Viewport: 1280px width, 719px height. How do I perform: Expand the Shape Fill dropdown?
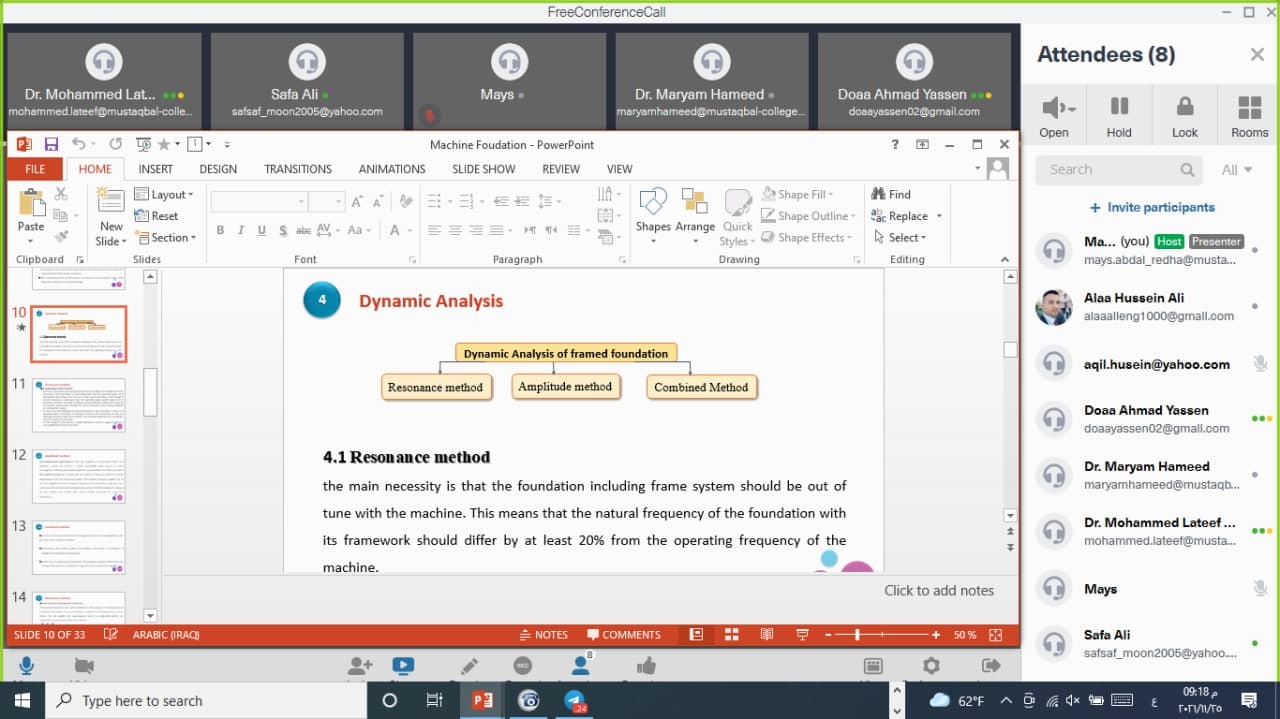[801, 194]
